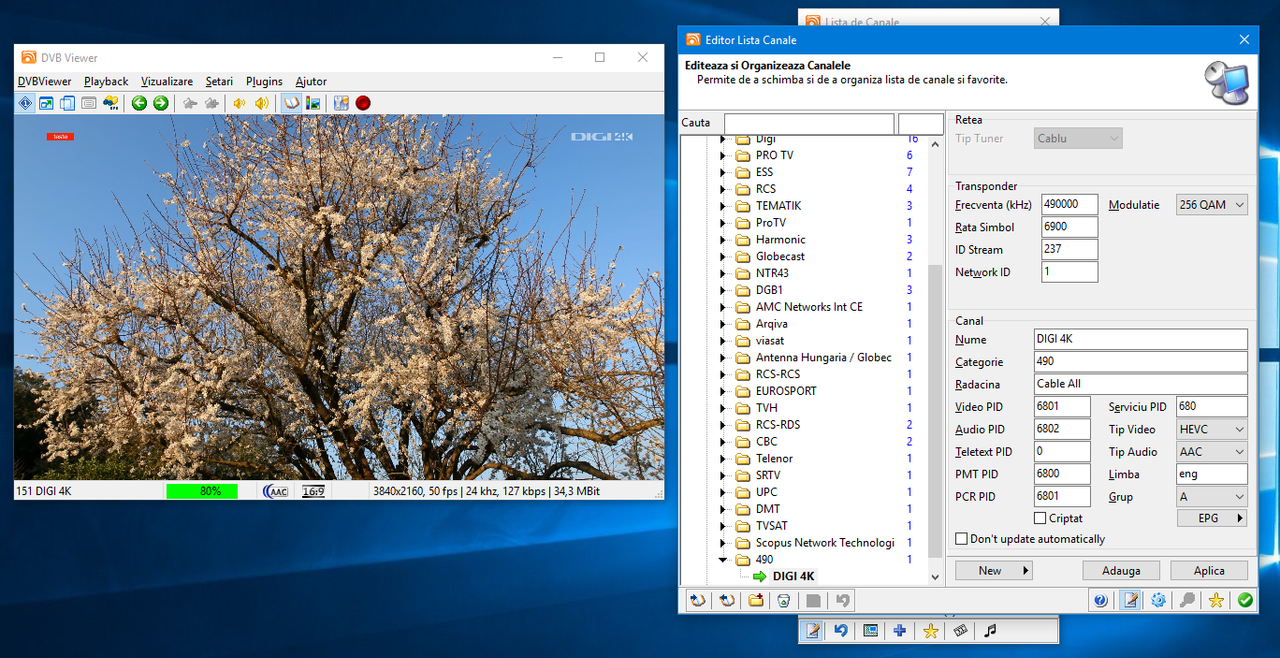Click the music note audio icon in Lista de Canale

coord(990,630)
